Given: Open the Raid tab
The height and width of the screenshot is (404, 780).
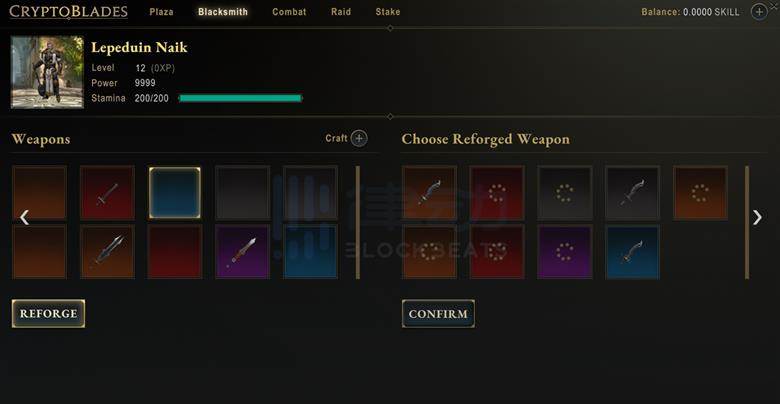Looking at the screenshot, I should click(341, 12).
